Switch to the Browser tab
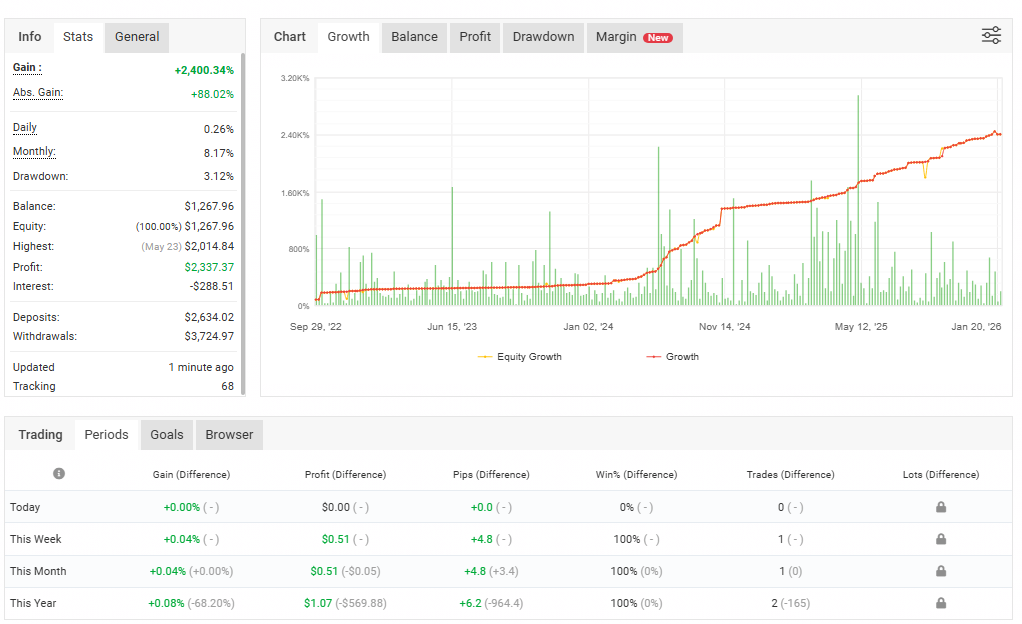This screenshot has height=624, width=1022. [229, 435]
